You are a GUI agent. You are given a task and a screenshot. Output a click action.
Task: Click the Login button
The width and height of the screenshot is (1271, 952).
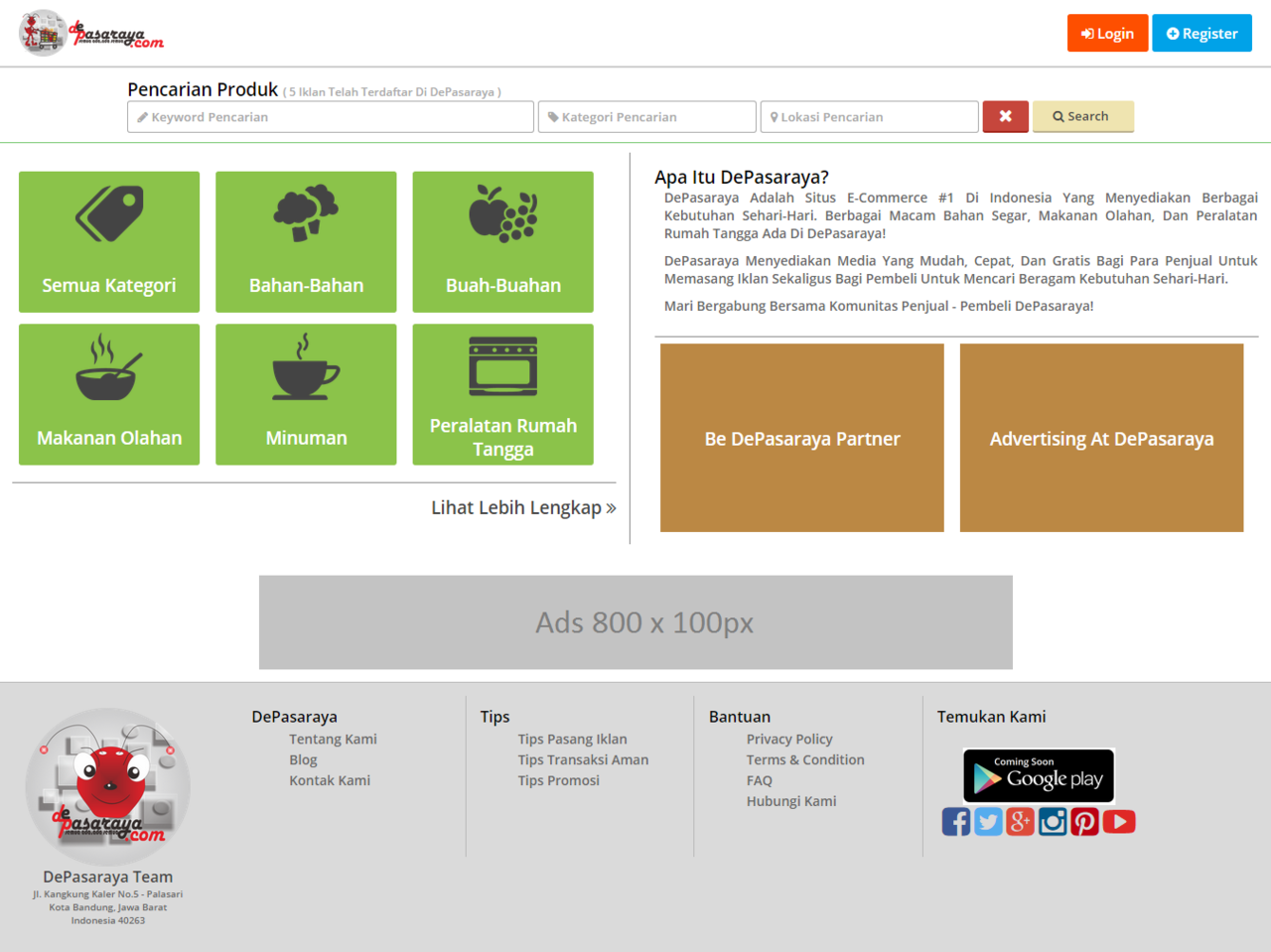tap(1107, 33)
